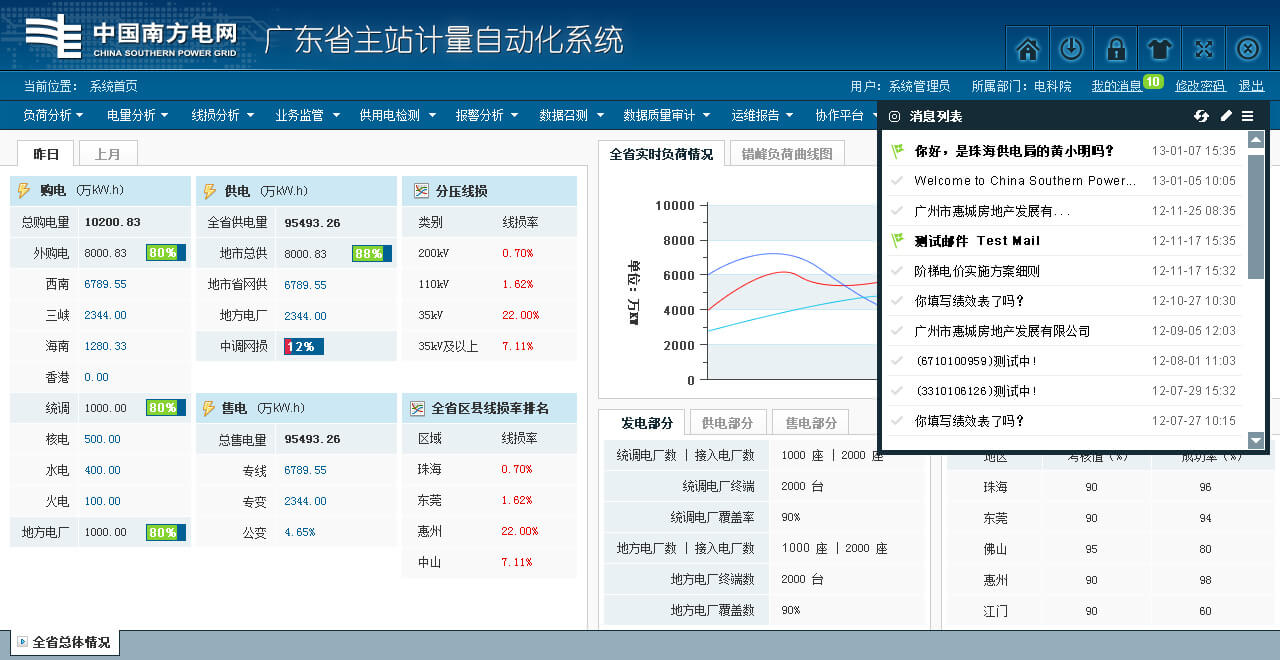Click the 修改密码 link

click(x=1200, y=86)
